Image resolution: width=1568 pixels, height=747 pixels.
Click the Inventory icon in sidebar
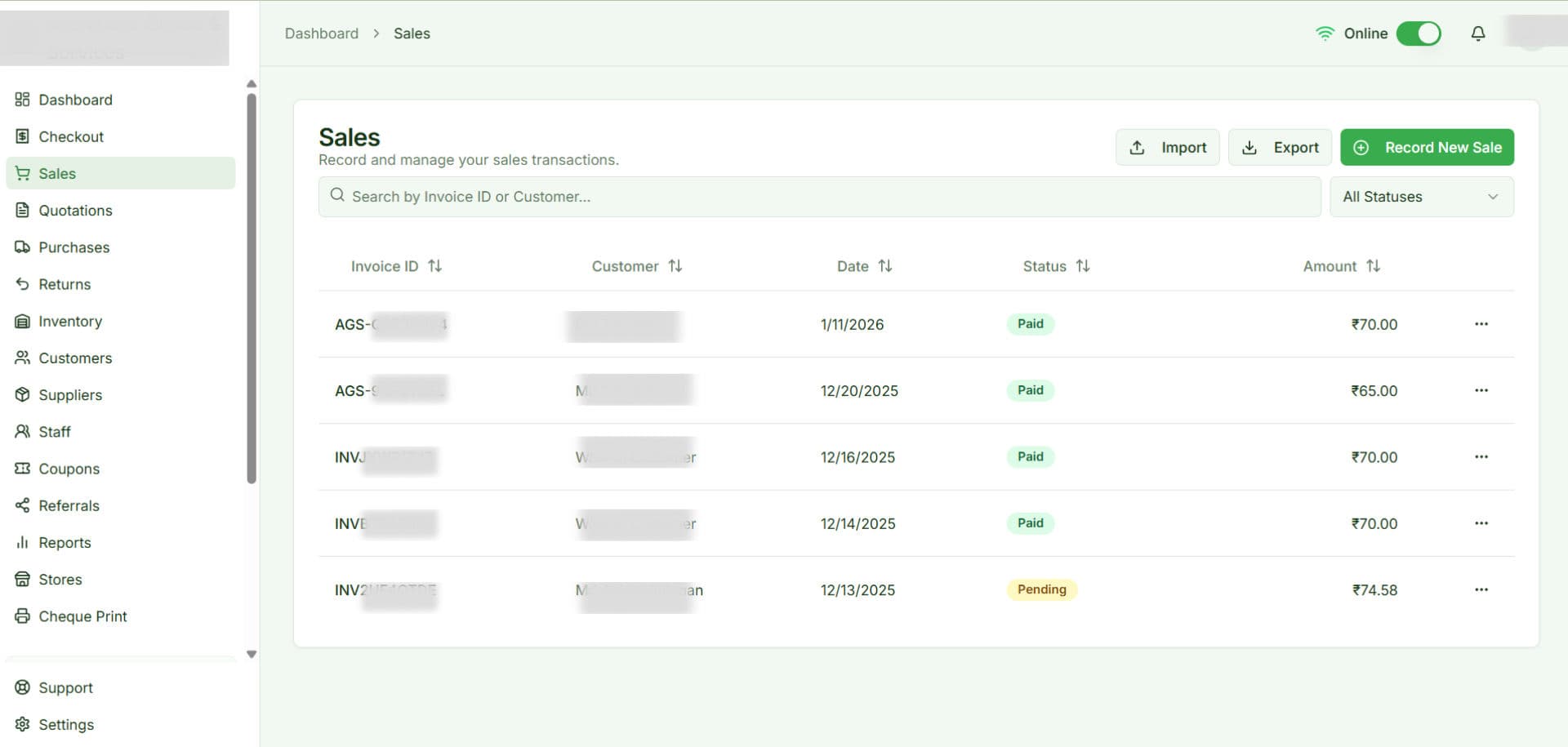[x=22, y=321]
